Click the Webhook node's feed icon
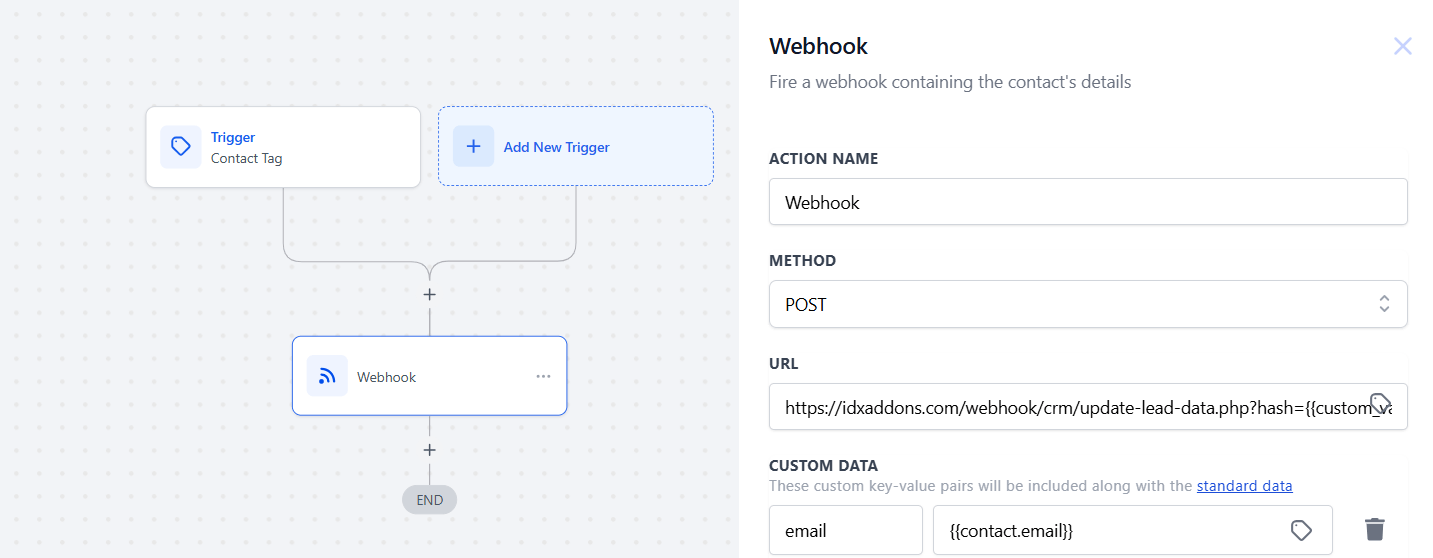 (x=327, y=376)
